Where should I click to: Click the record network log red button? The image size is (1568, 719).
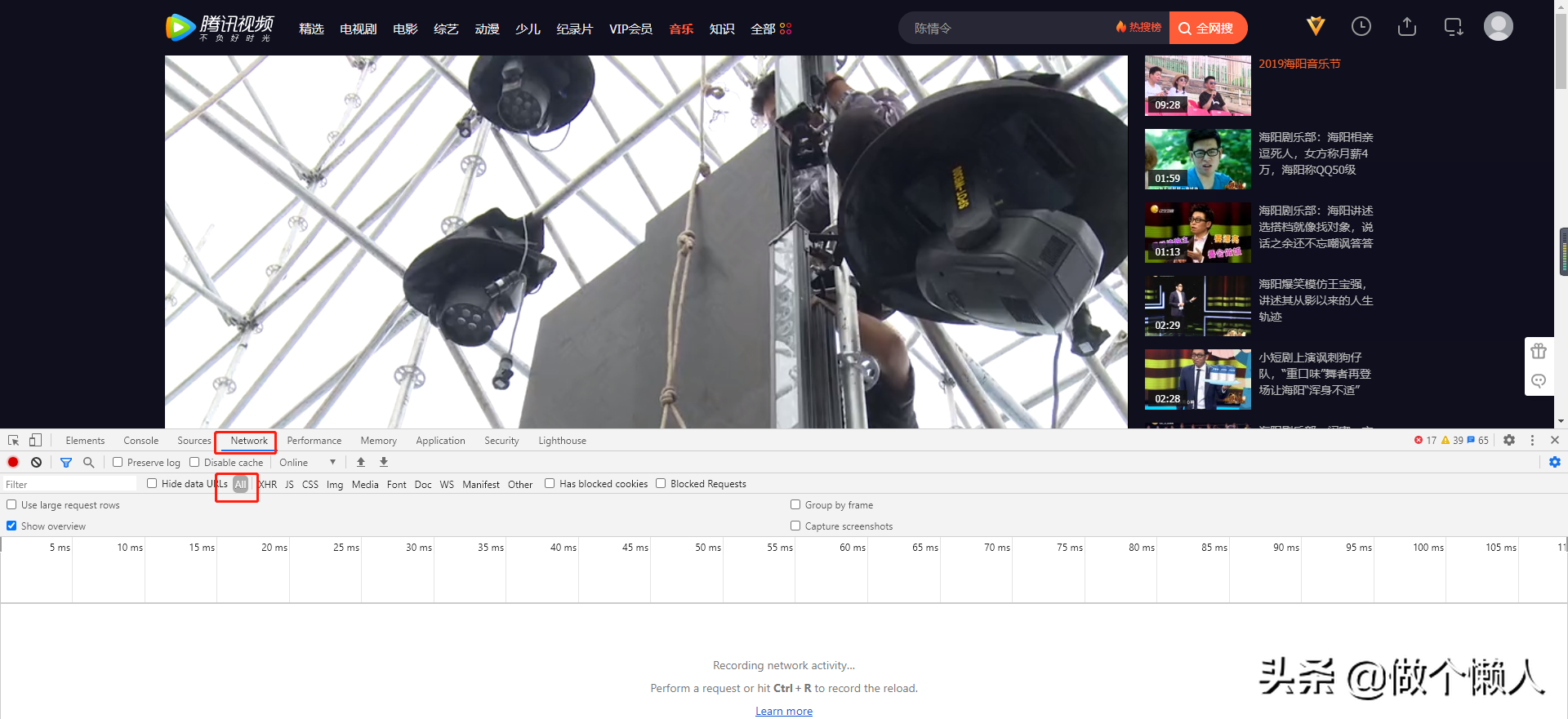13,462
